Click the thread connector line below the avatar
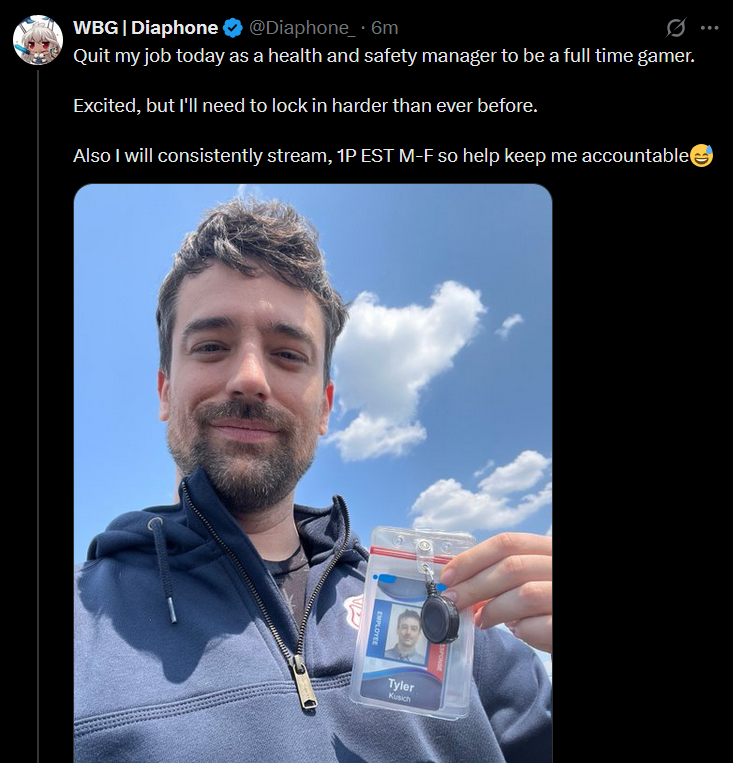The image size is (733, 763). tap(38, 416)
